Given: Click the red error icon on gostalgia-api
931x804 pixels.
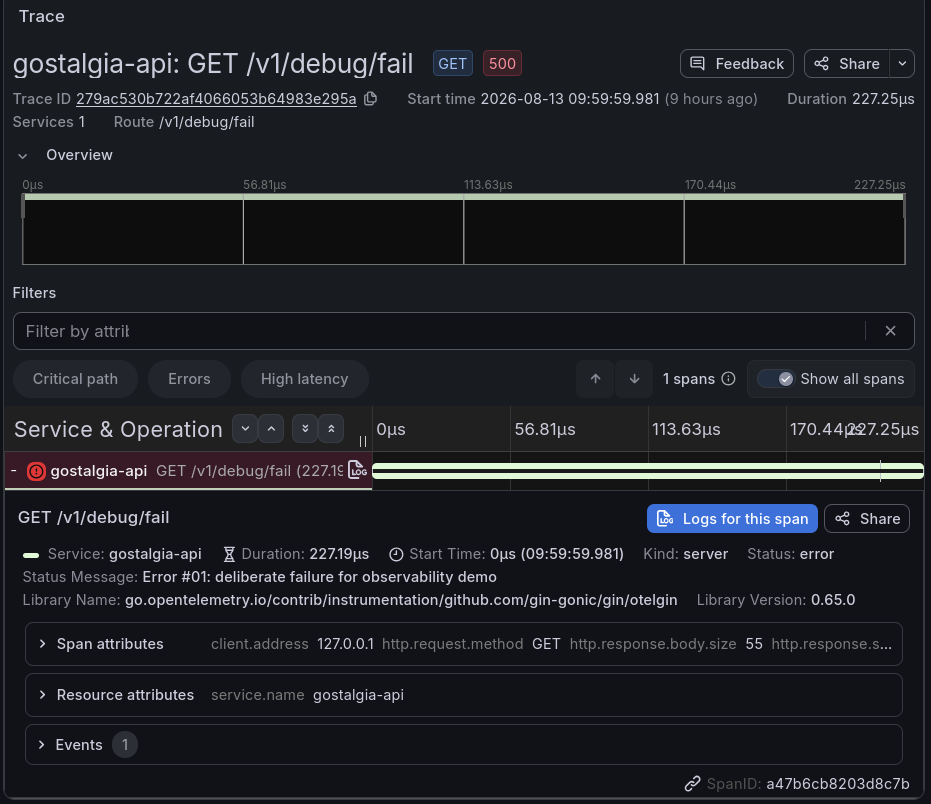Looking at the screenshot, I should 36,471.
